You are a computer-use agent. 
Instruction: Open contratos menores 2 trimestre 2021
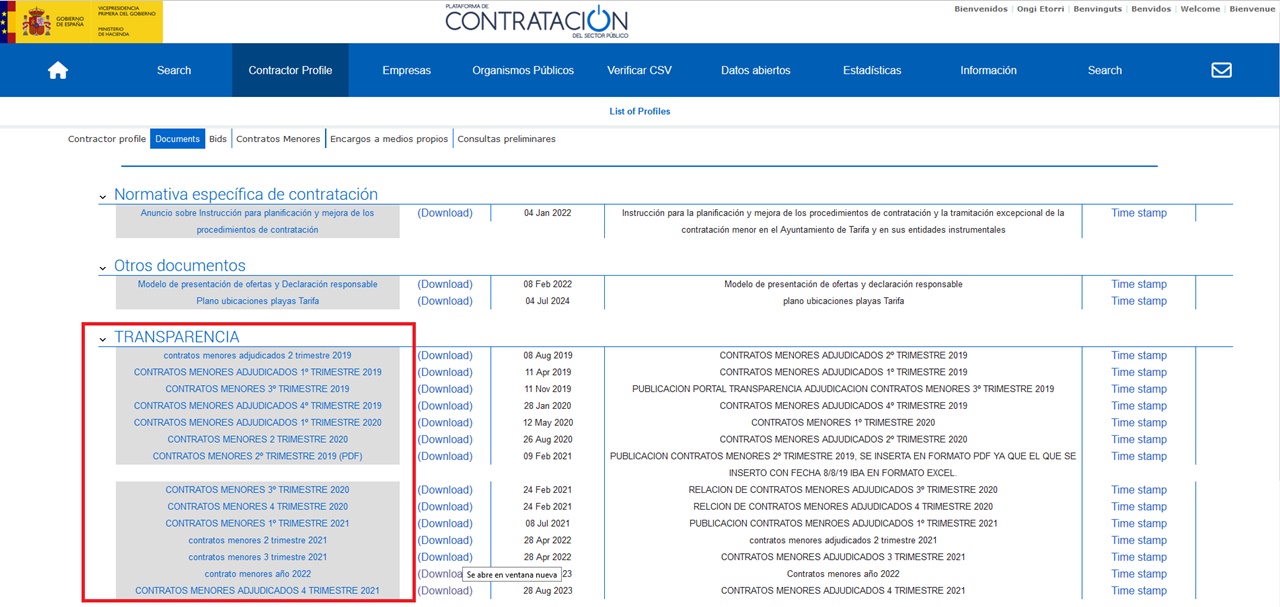(257, 540)
